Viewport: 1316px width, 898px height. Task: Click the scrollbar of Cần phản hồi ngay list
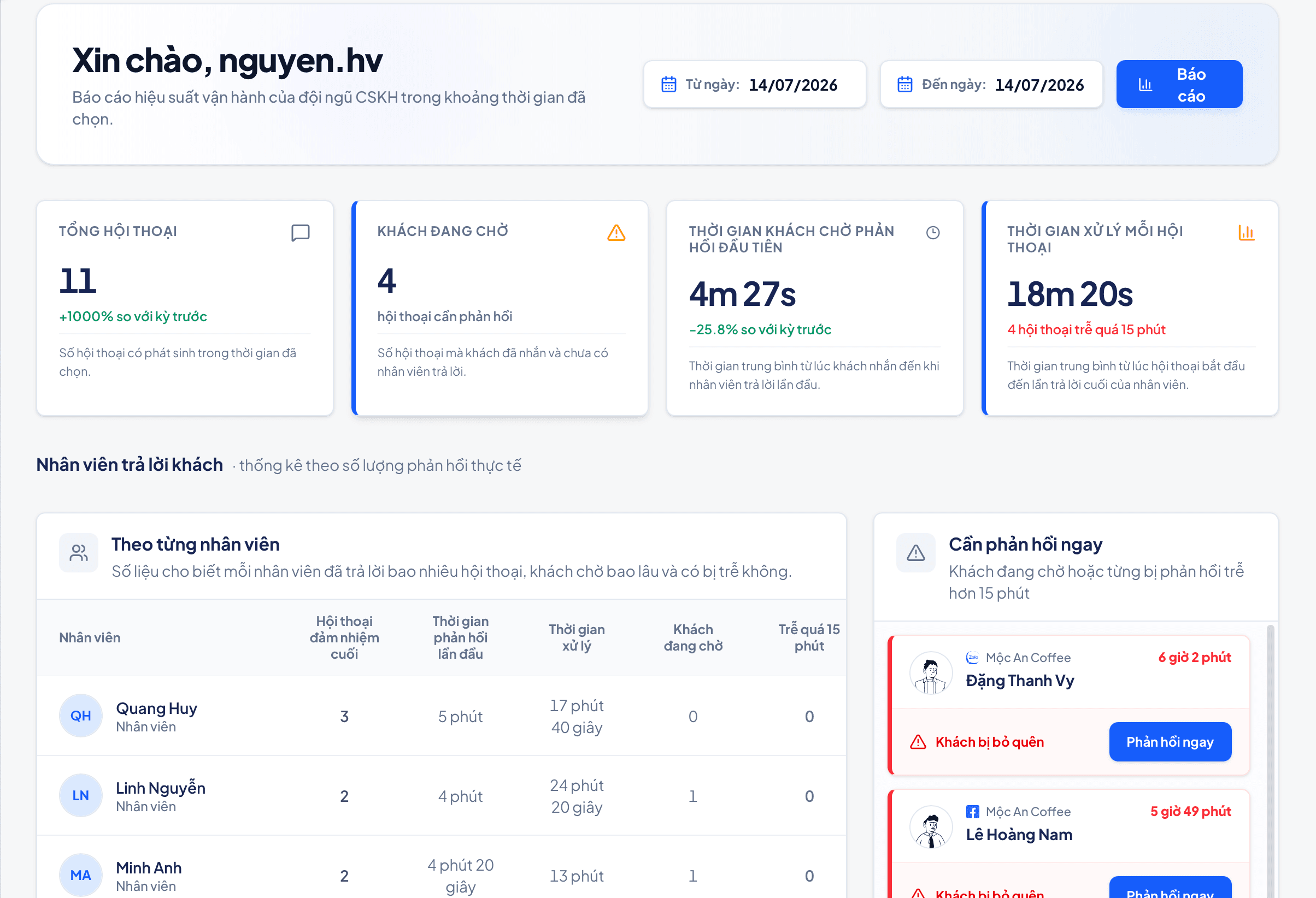tap(1270, 761)
